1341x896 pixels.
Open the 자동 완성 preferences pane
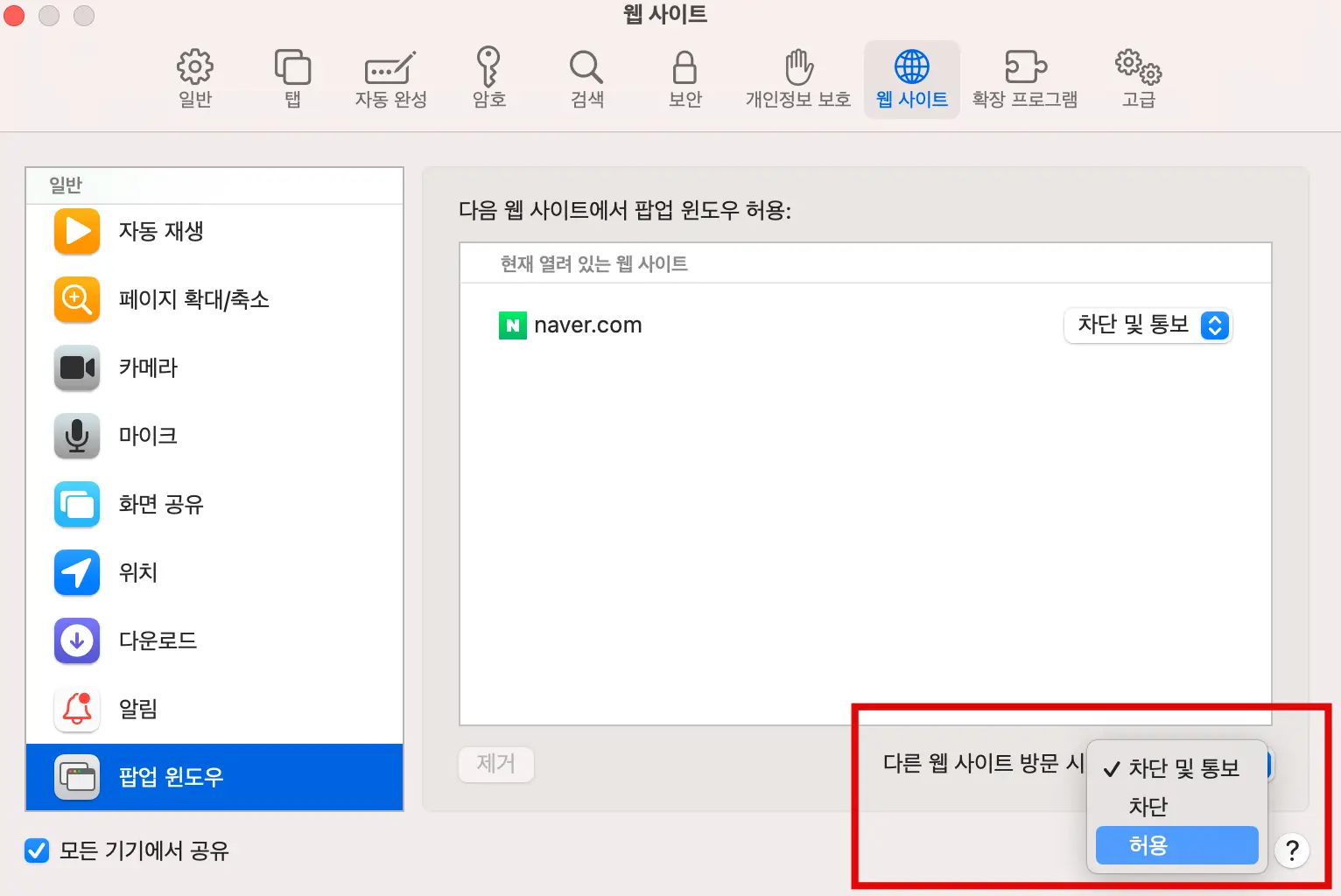[390, 77]
